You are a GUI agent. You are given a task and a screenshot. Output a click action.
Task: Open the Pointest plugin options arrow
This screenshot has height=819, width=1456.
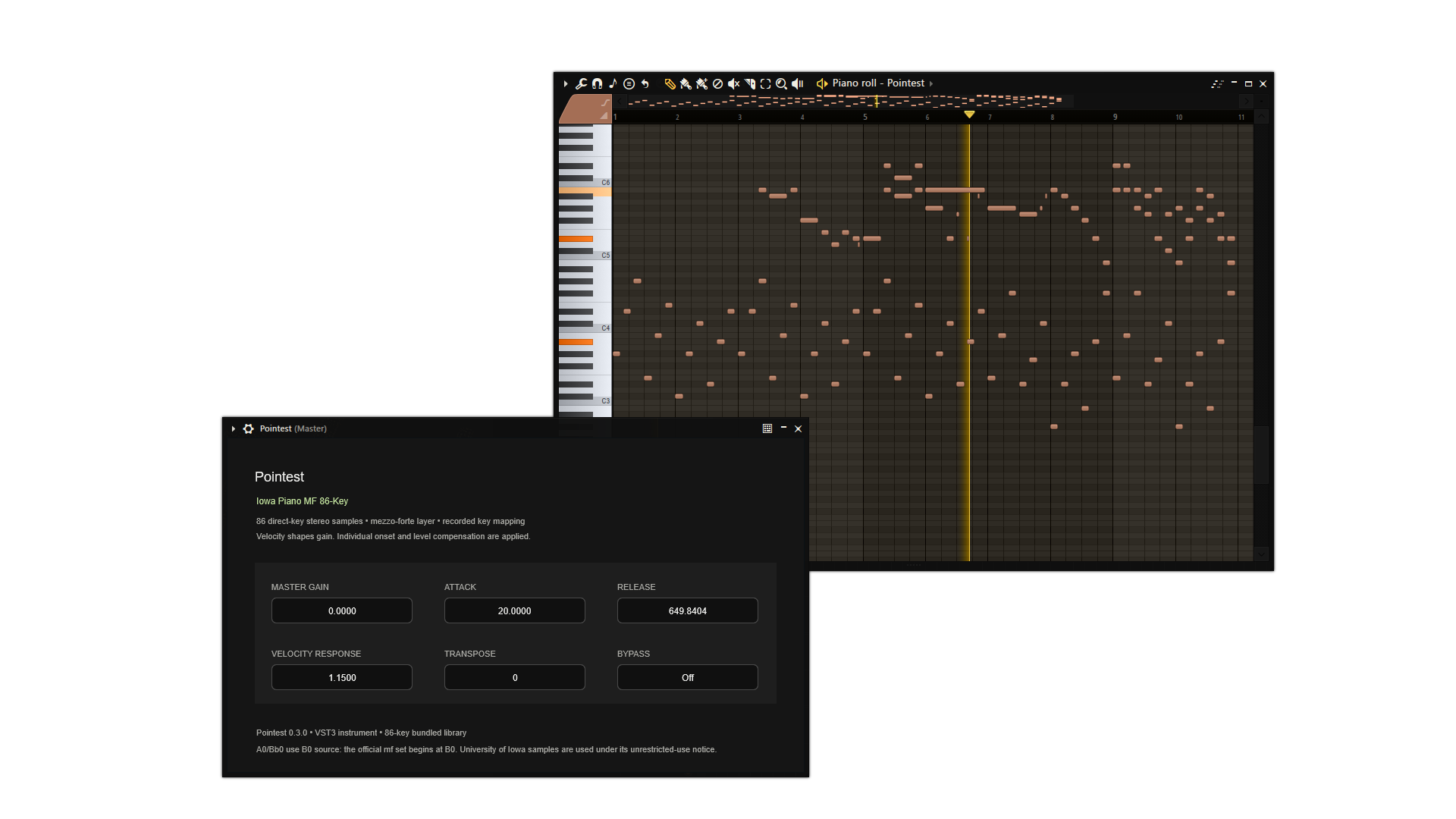coord(234,429)
